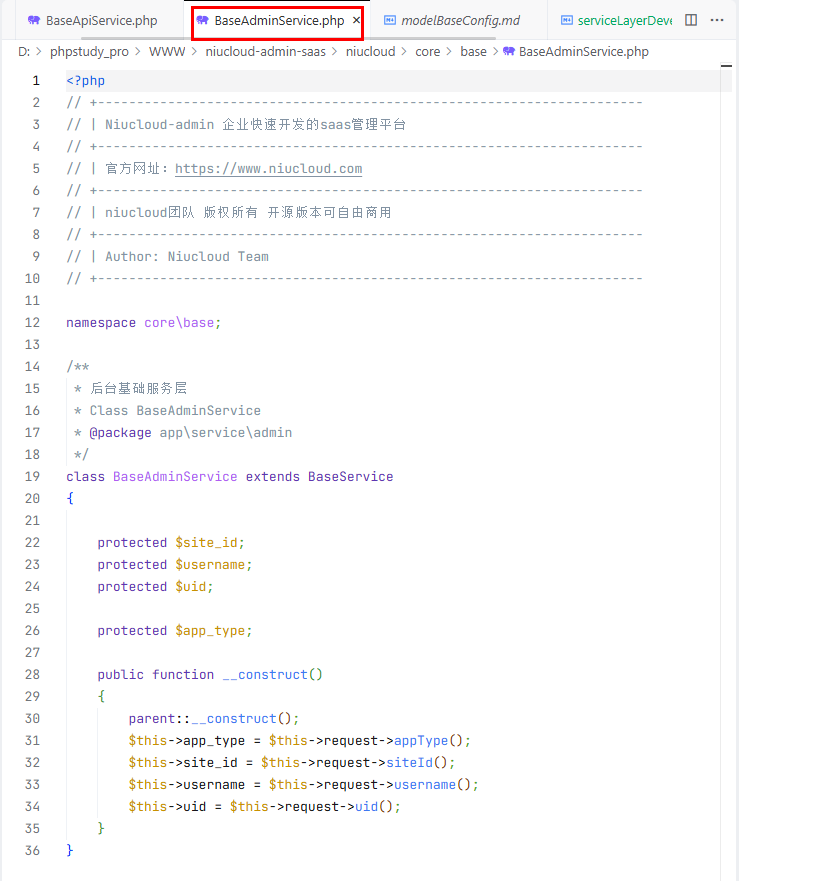Close the BaseAdminService.php tab
The height and width of the screenshot is (881, 820).
(x=356, y=20)
